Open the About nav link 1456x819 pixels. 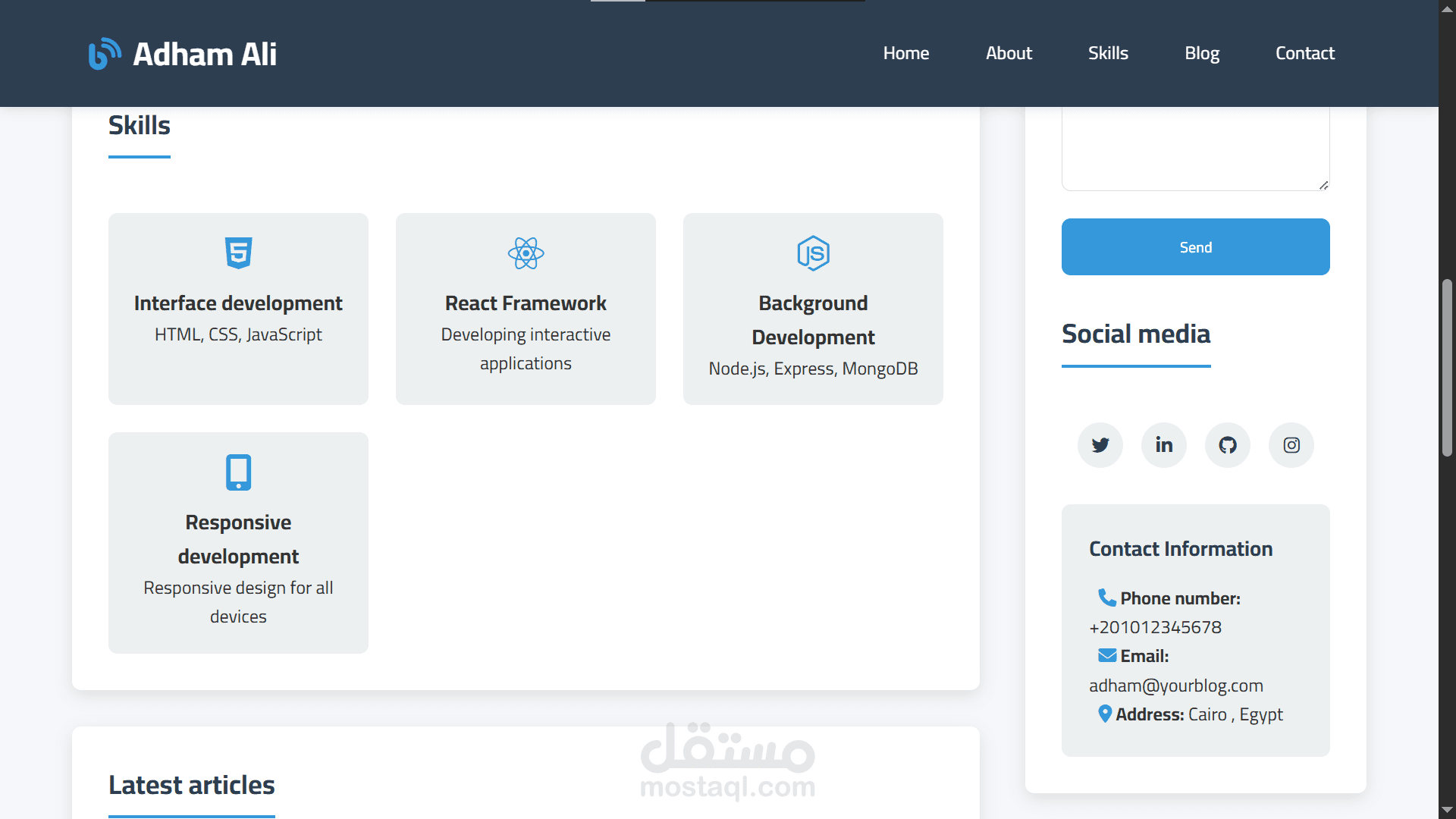coord(1009,53)
